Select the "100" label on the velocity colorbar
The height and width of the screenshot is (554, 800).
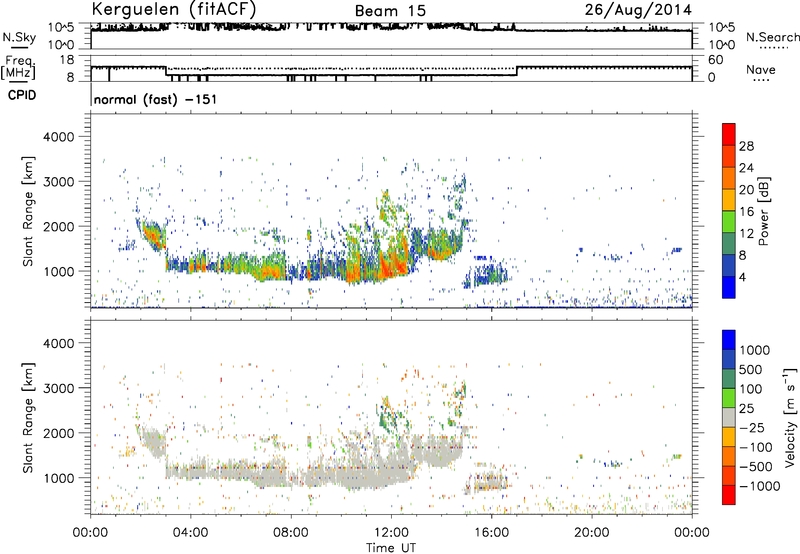[751, 389]
